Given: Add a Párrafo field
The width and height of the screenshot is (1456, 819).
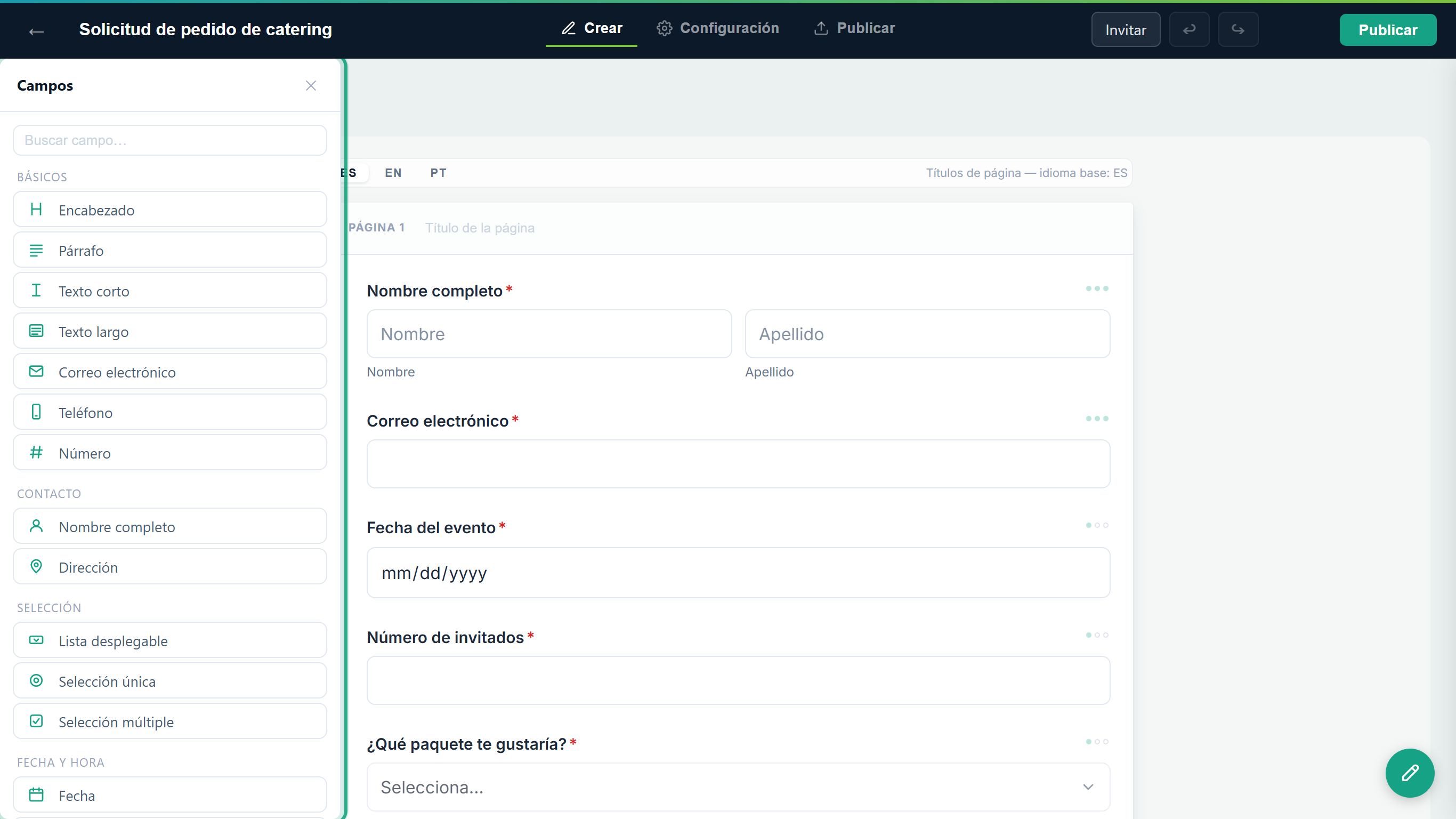Looking at the screenshot, I should (x=169, y=251).
